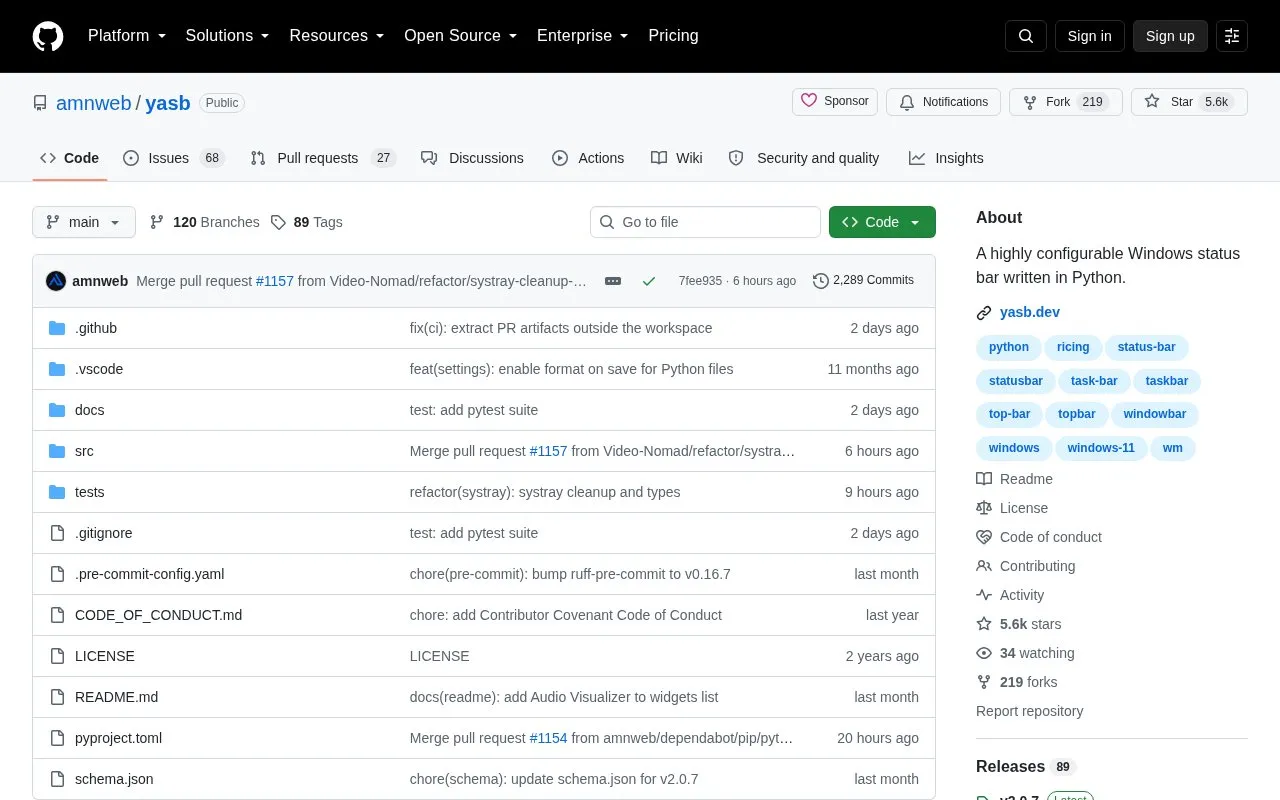Image resolution: width=1280 pixels, height=800 pixels.
Task: Click the commits history clock icon
Action: (821, 281)
